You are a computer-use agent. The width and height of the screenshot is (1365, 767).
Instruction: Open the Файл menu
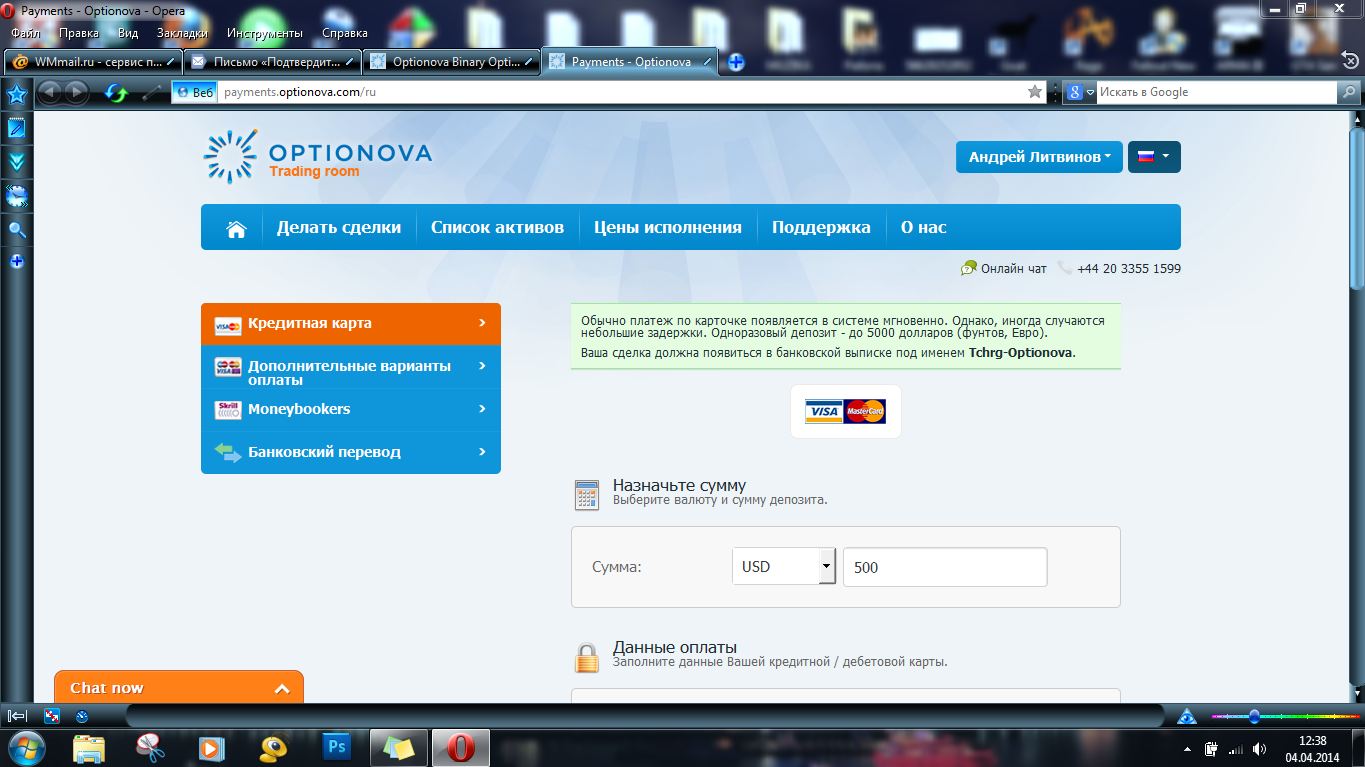pos(25,33)
